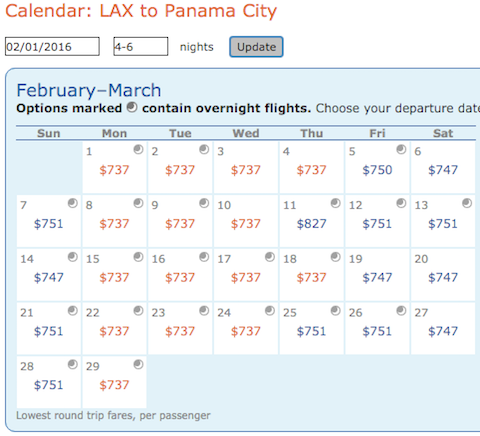Select the $747 fare on Saturday February 6
480x436 pixels.
click(443, 170)
